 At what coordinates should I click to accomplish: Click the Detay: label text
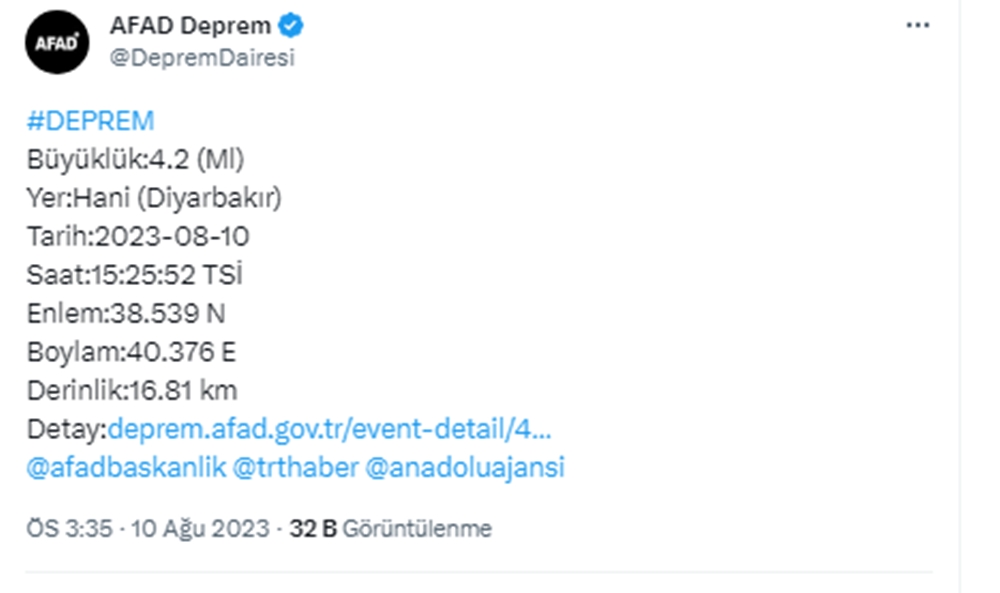pos(67,429)
